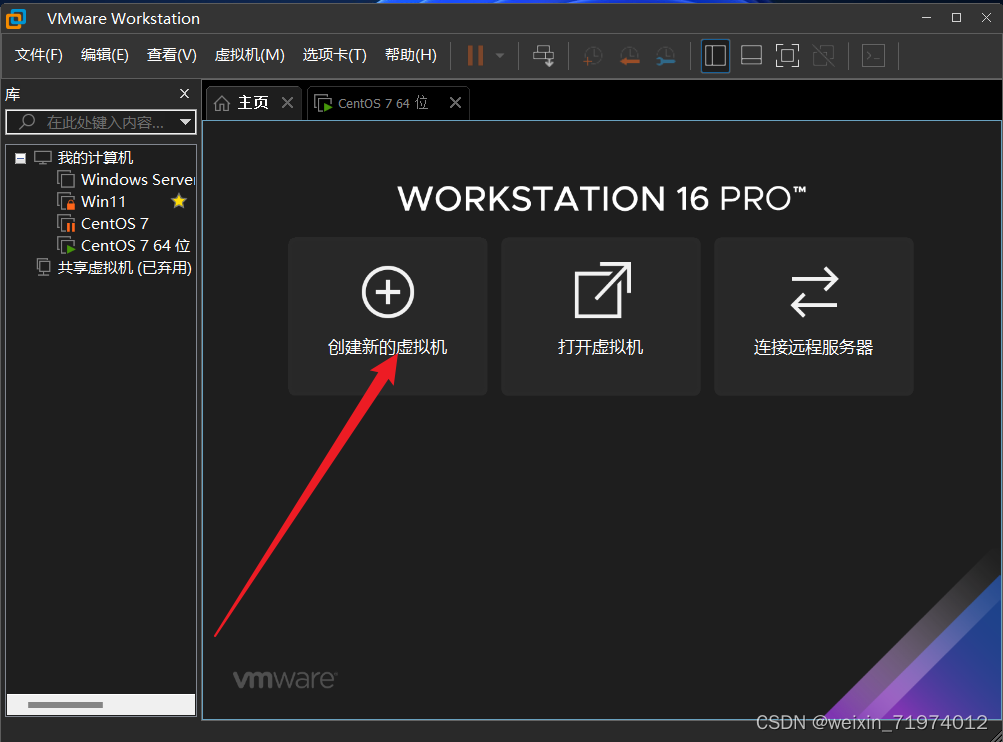
Task: Click the open VM arrow-box icon
Action: [x=603, y=290]
